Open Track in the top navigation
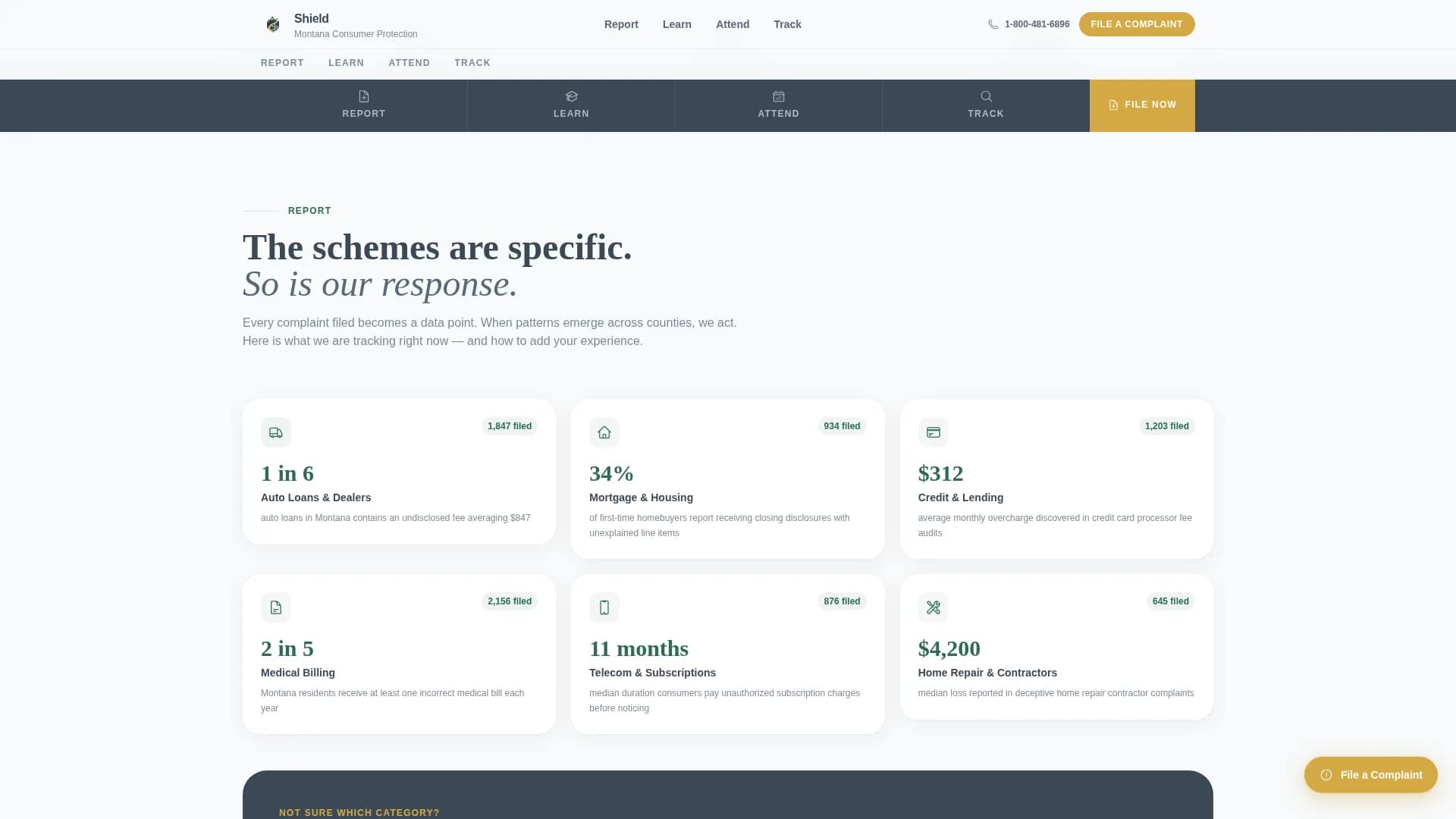Screen dimensions: 1456x819 (x=787, y=24)
